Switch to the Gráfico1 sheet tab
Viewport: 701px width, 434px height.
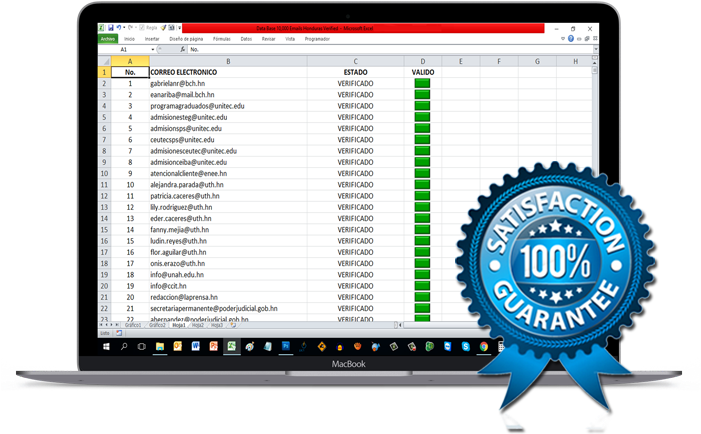click(132, 325)
